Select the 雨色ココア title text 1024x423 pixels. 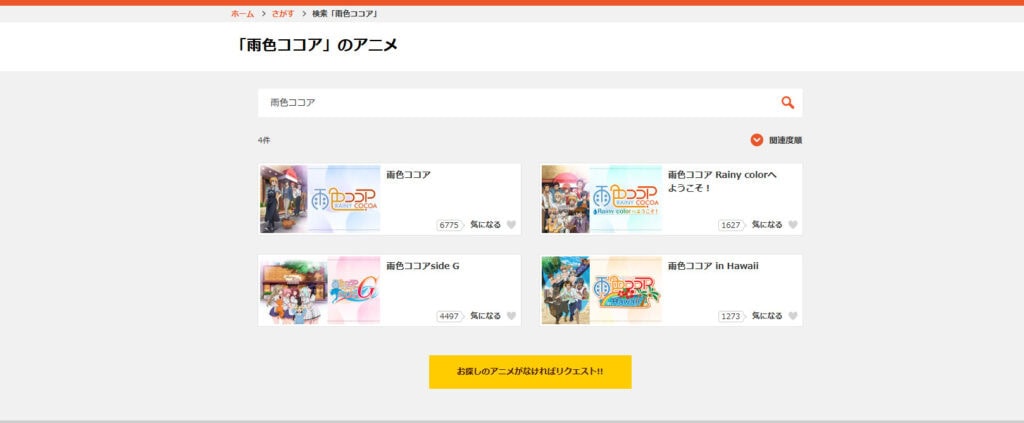[409, 175]
